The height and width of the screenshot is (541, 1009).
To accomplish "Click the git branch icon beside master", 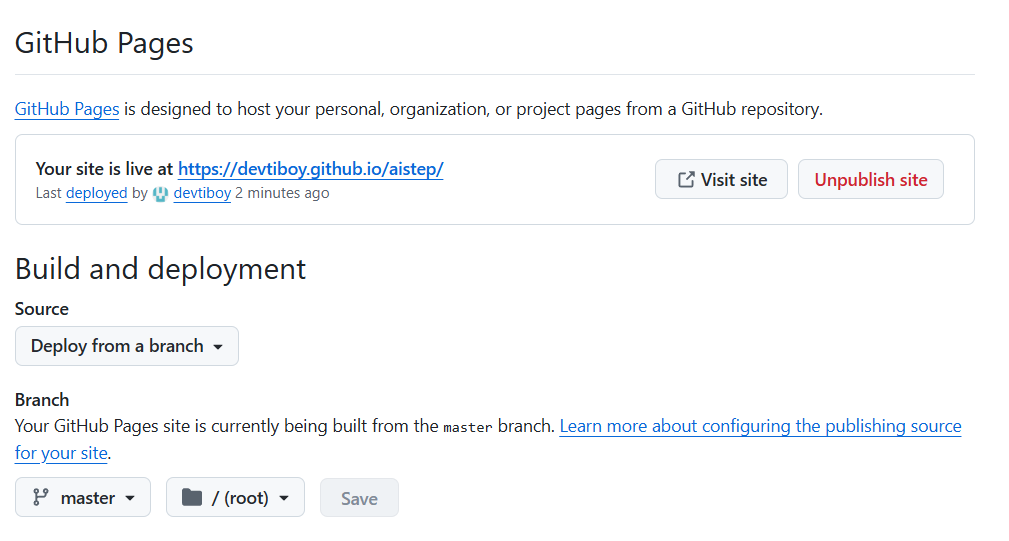I will coord(41,497).
